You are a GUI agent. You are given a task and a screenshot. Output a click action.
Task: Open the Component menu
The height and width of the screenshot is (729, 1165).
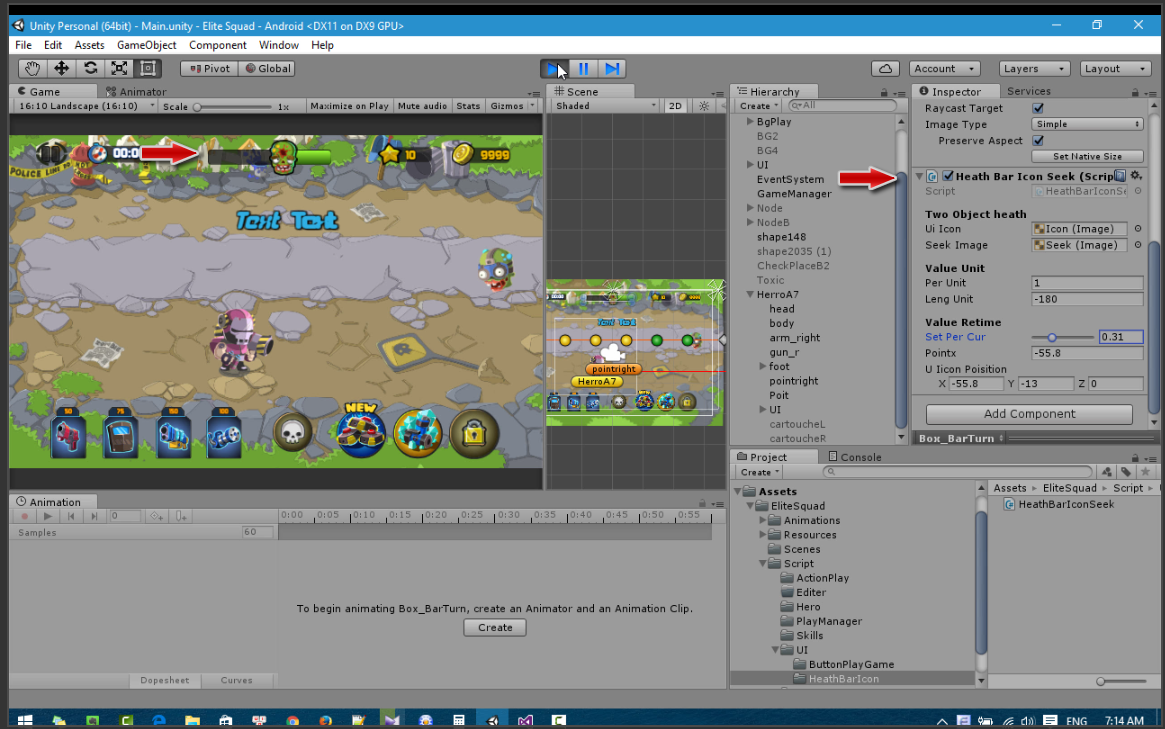[x=218, y=45]
